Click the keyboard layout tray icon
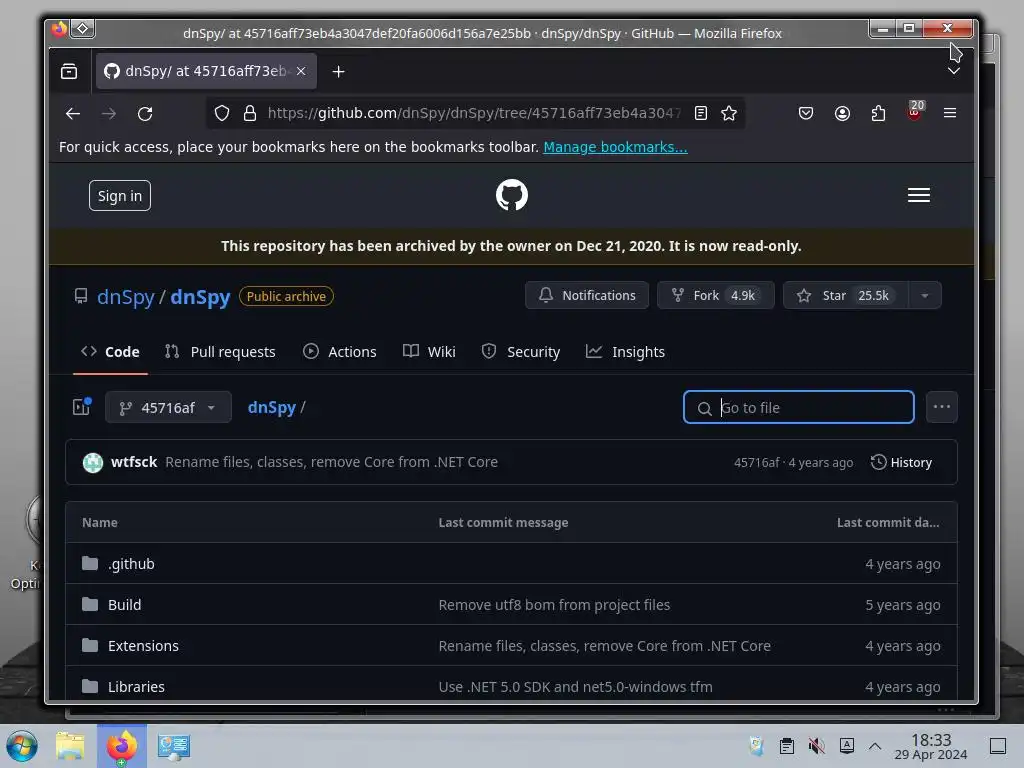This screenshot has height=768, width=1024. point(846,746)
